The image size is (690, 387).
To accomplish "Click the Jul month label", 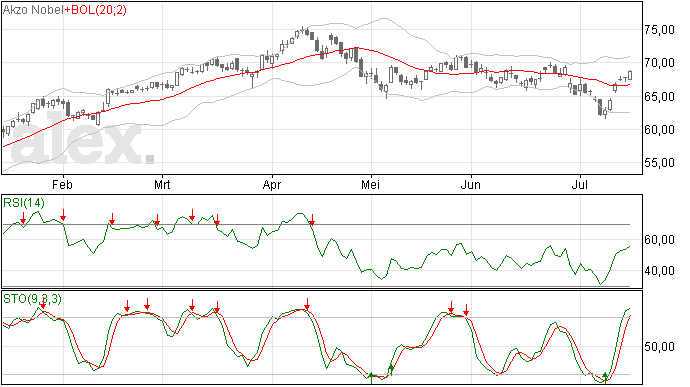I will pos(580,184).
